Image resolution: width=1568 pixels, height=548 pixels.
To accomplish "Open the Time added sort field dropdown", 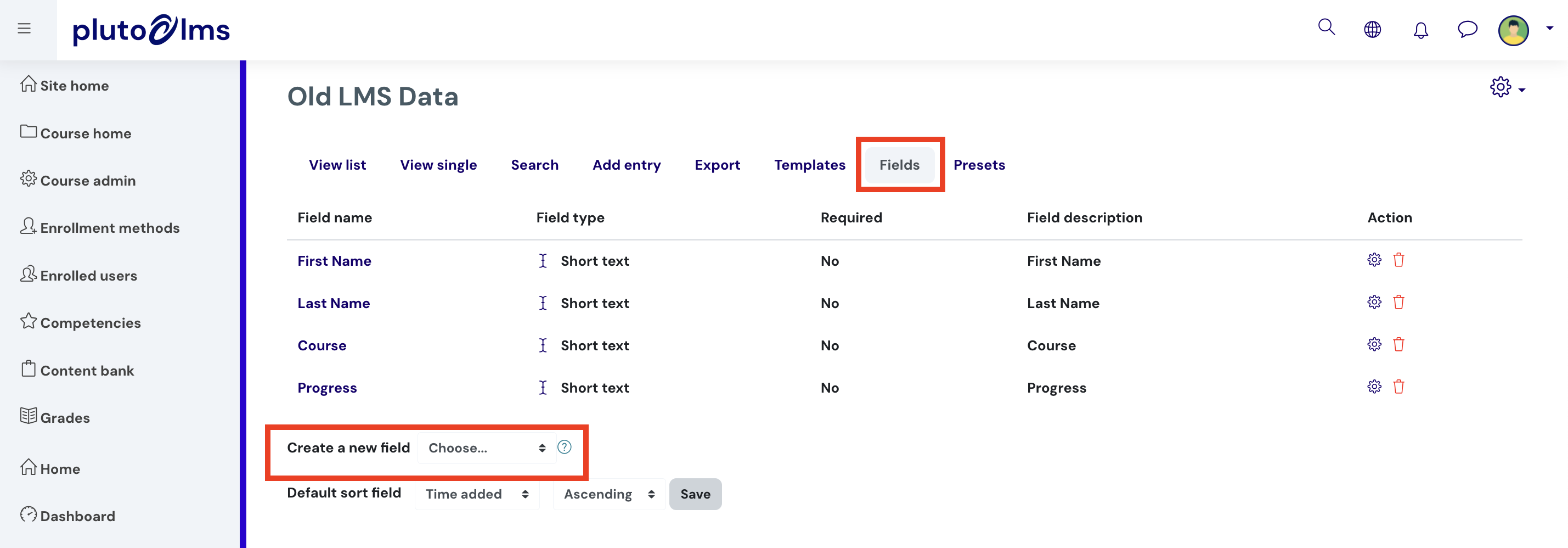I will point(477,494).
